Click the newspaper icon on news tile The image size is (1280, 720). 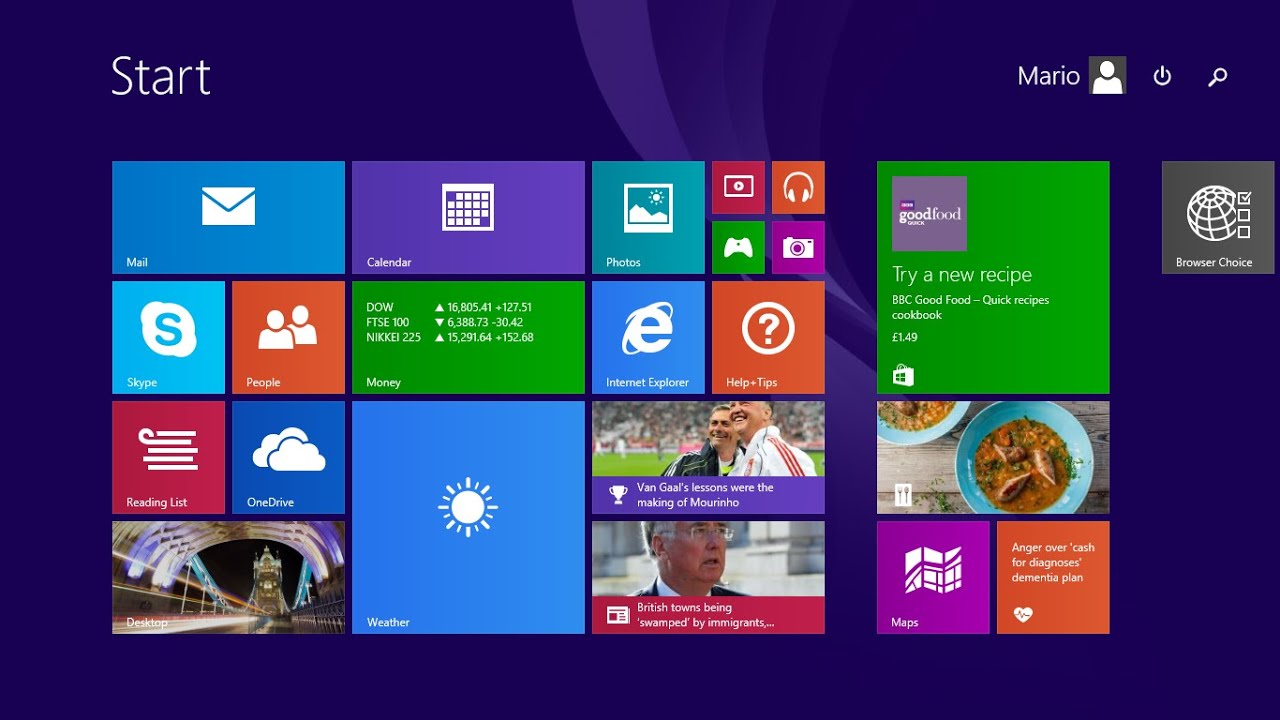(x=618, y=614)
